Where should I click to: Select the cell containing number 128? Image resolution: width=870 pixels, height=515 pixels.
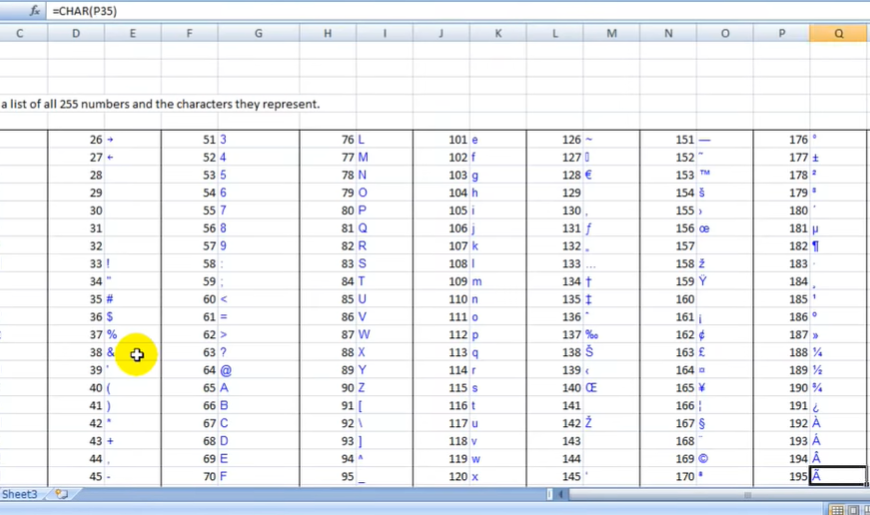tap(555, 175)
